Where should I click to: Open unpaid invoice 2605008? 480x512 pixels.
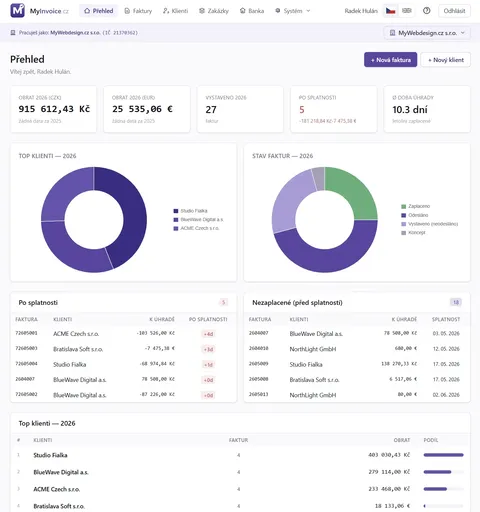(259, 379)
